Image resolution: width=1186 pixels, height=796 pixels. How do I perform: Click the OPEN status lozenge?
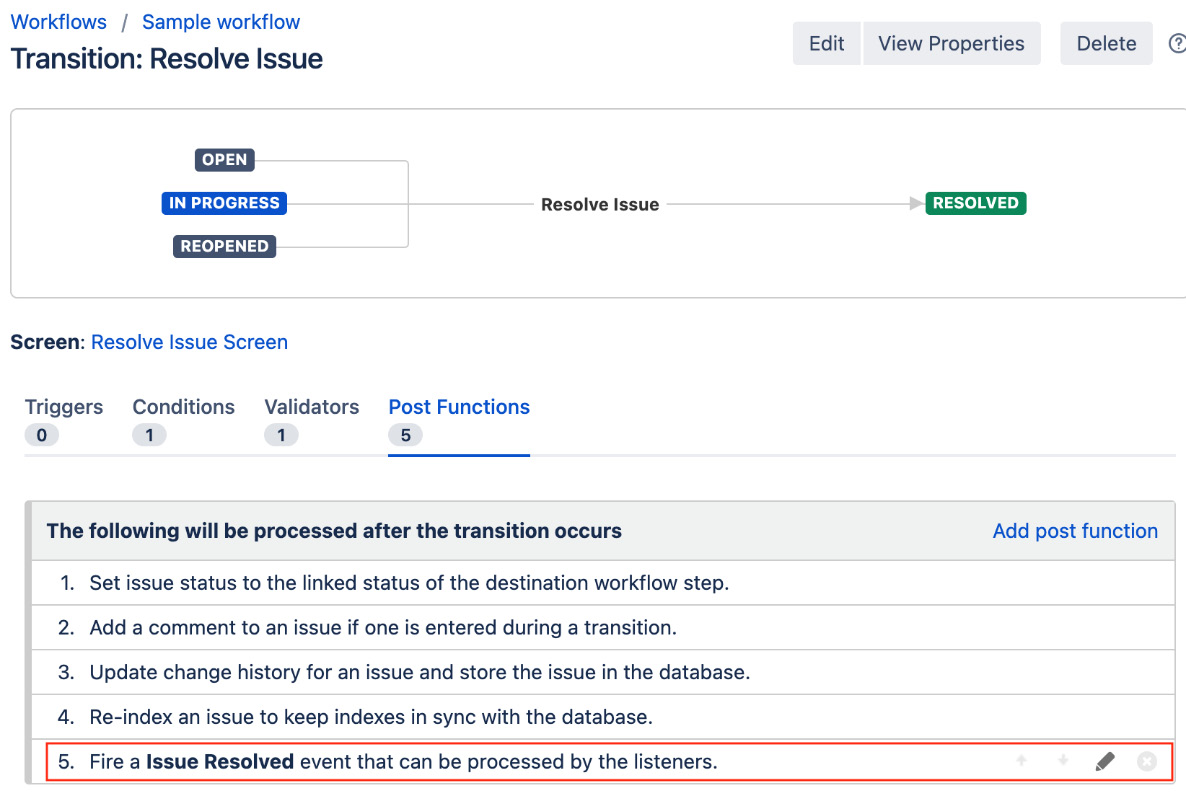(x=224, y=159)
